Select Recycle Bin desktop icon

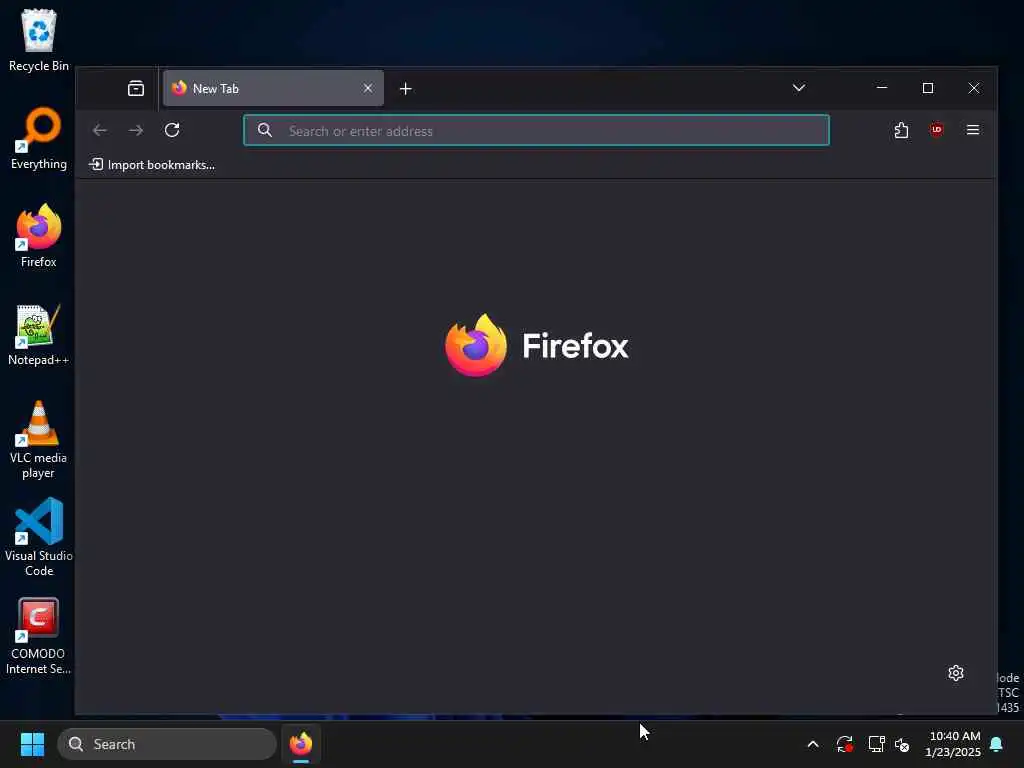[x=39, y=40]
